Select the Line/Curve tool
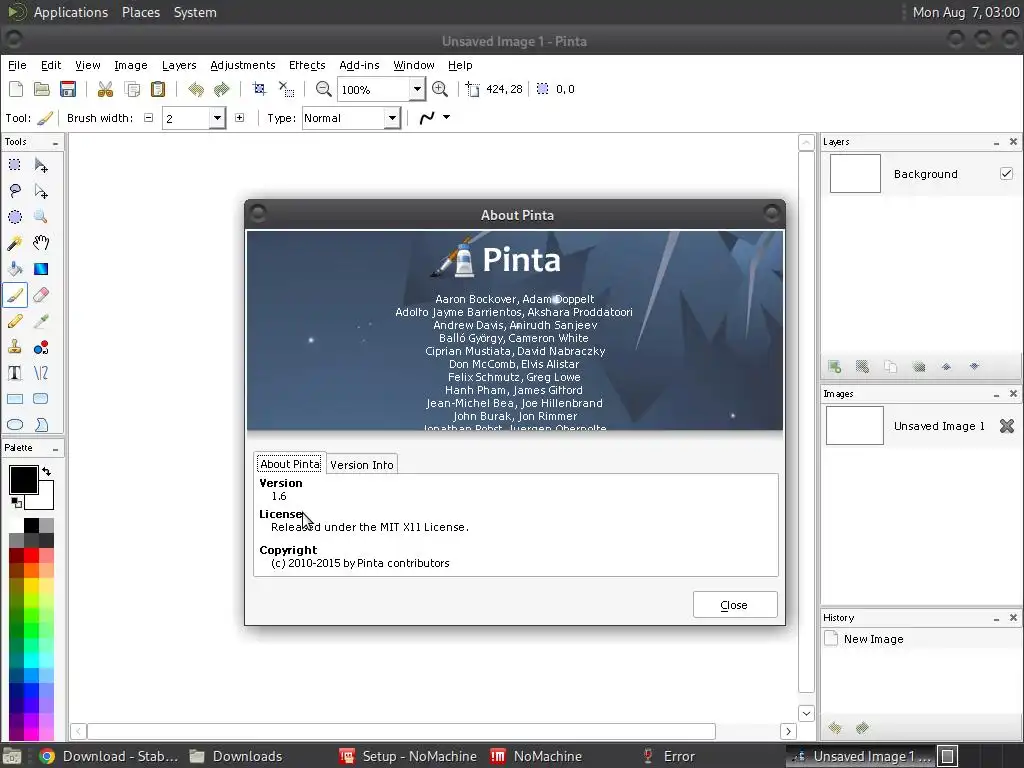 click(x=40, y=373)
